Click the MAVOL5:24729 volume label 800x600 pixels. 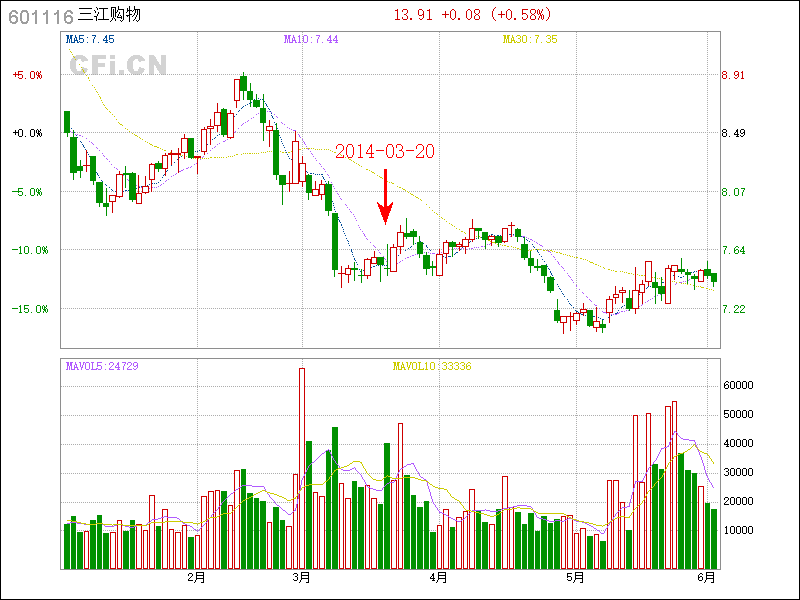(102, 366)
